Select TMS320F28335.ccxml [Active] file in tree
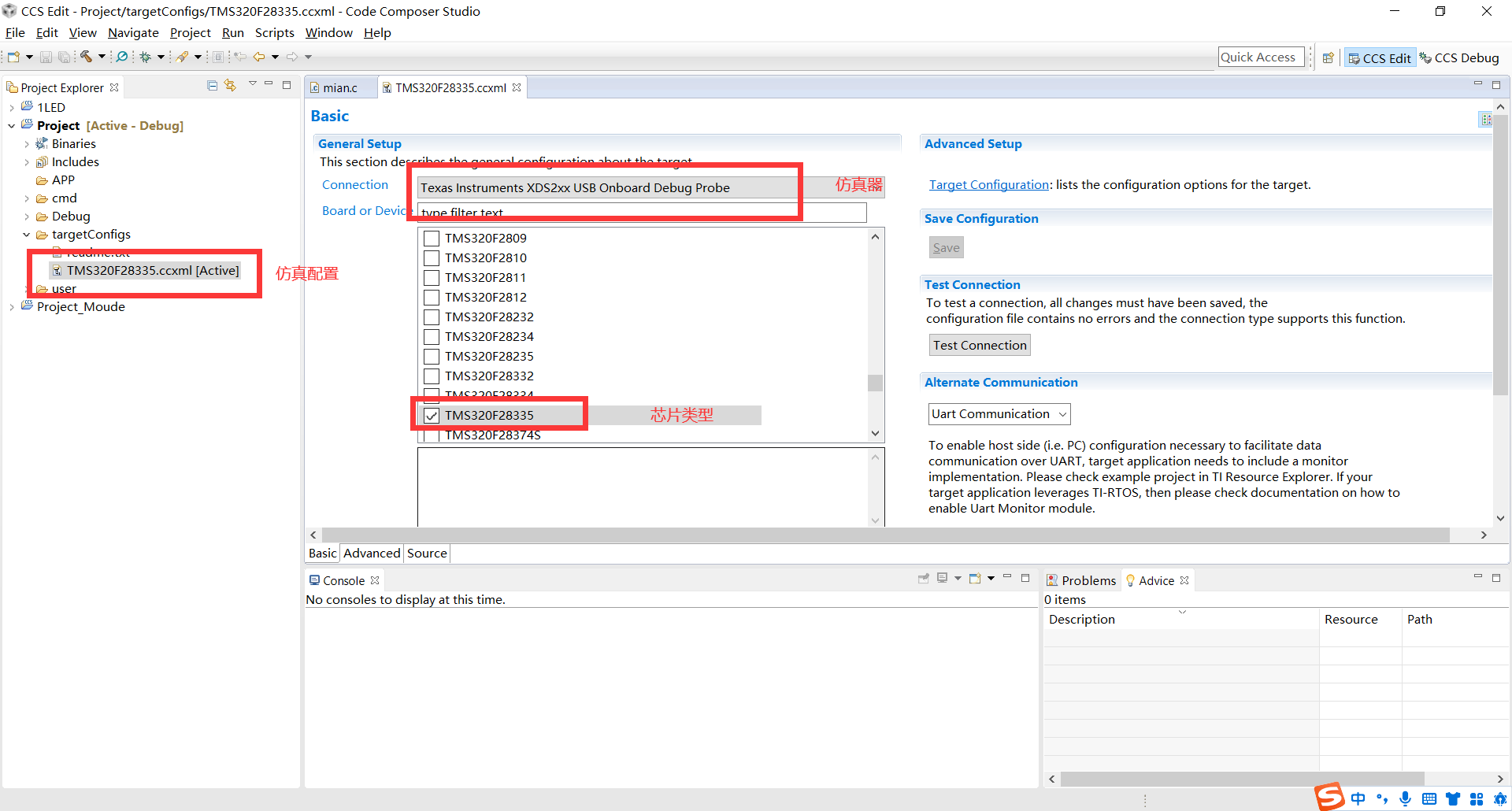This screenshot has width=1512, height=811. point(146,271)
